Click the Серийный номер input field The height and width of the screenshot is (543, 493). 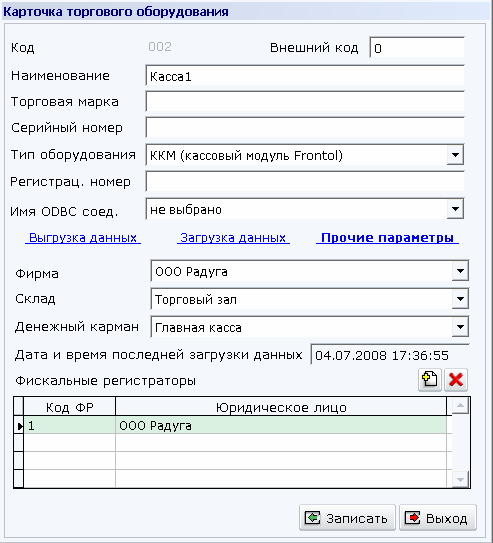pos(305,127)
